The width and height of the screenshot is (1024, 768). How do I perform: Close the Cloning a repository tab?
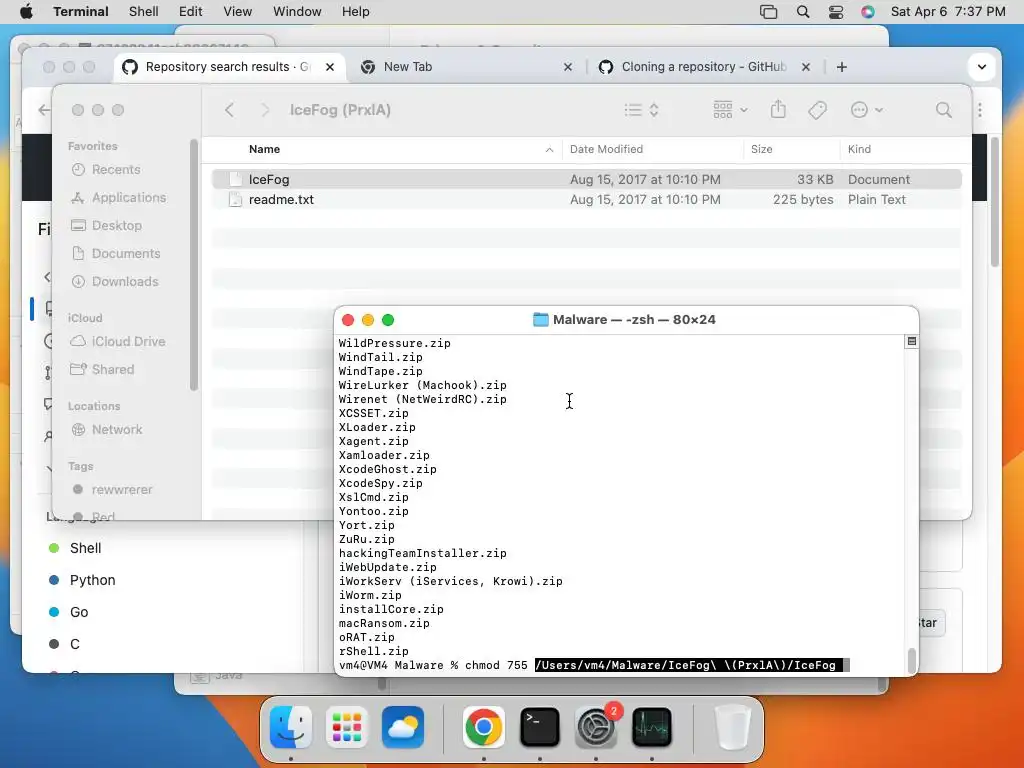(806, 67)
